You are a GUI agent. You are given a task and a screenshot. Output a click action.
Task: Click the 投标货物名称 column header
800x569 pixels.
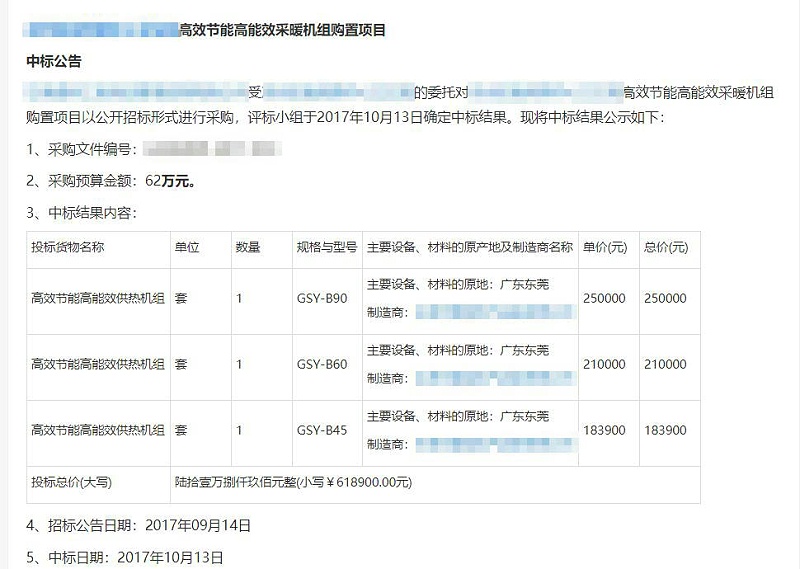click(68, 247)
